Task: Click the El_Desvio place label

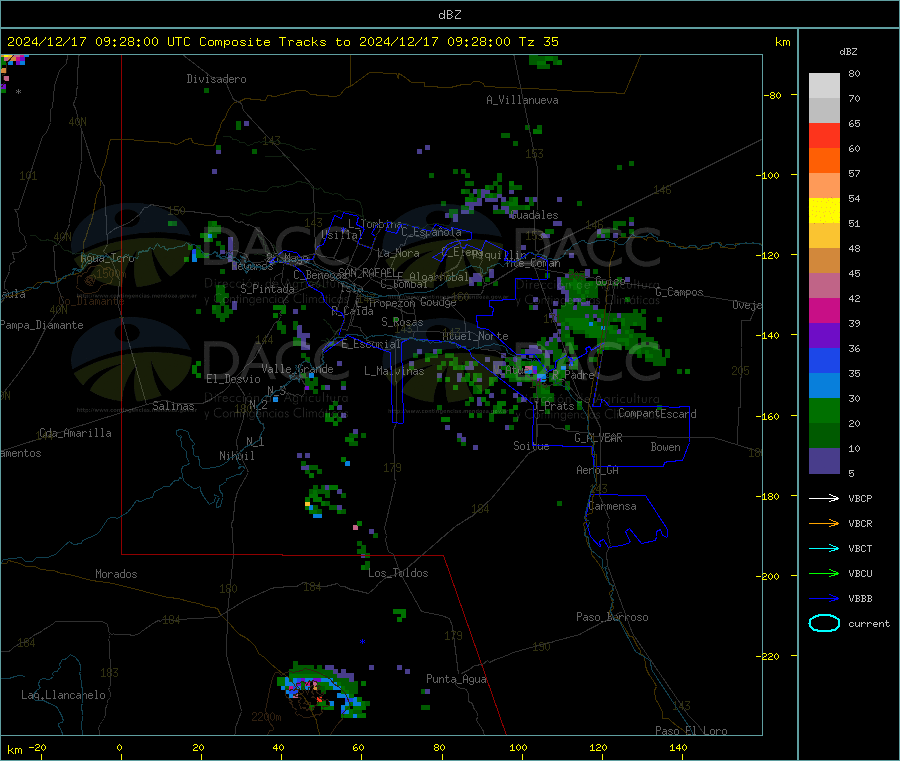Action: click(x=234, y=379)
